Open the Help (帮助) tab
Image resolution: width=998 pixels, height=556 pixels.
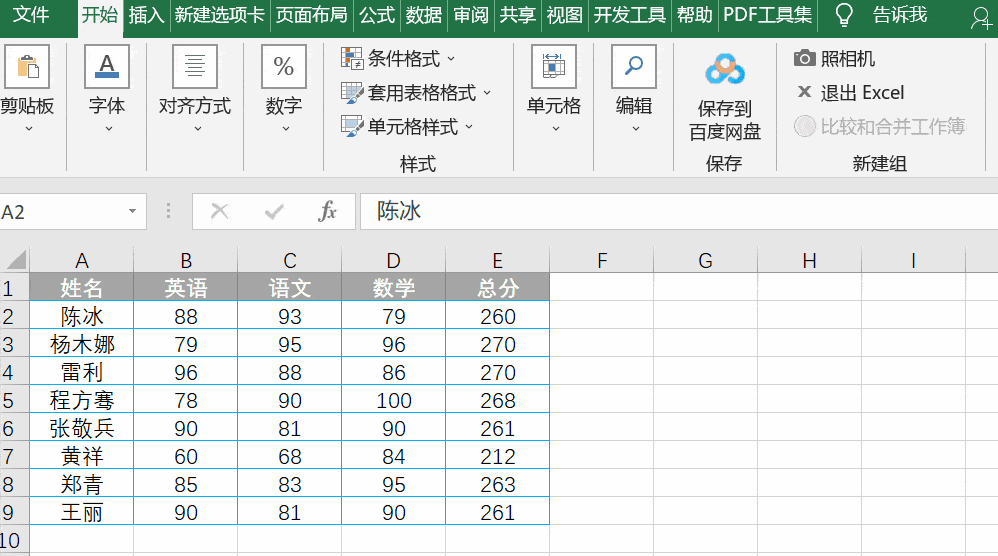pos(694,14)
